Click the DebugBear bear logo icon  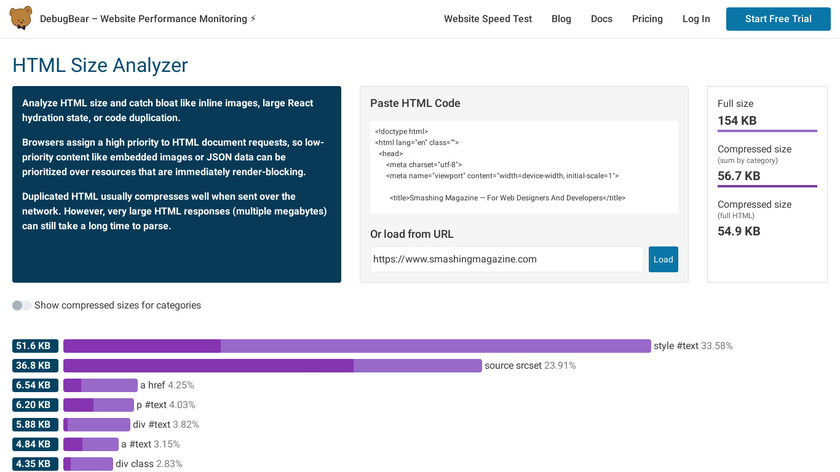coord(21,18)
